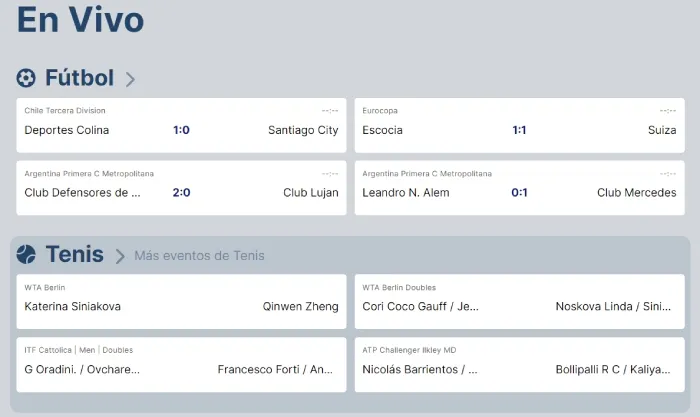
Task: Click the tennis ball icon beside Tenis
Action: 27,255
